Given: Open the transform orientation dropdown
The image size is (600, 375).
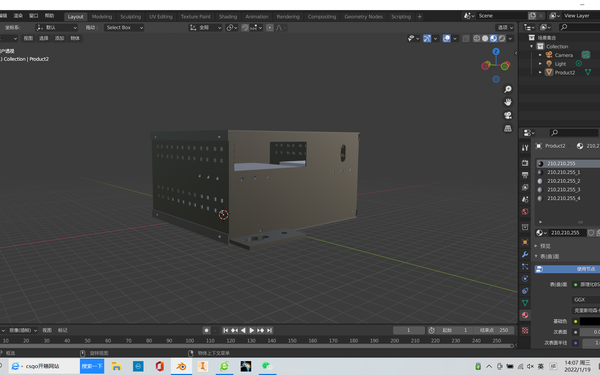Looking at the screenshot, I should (205, 28).
